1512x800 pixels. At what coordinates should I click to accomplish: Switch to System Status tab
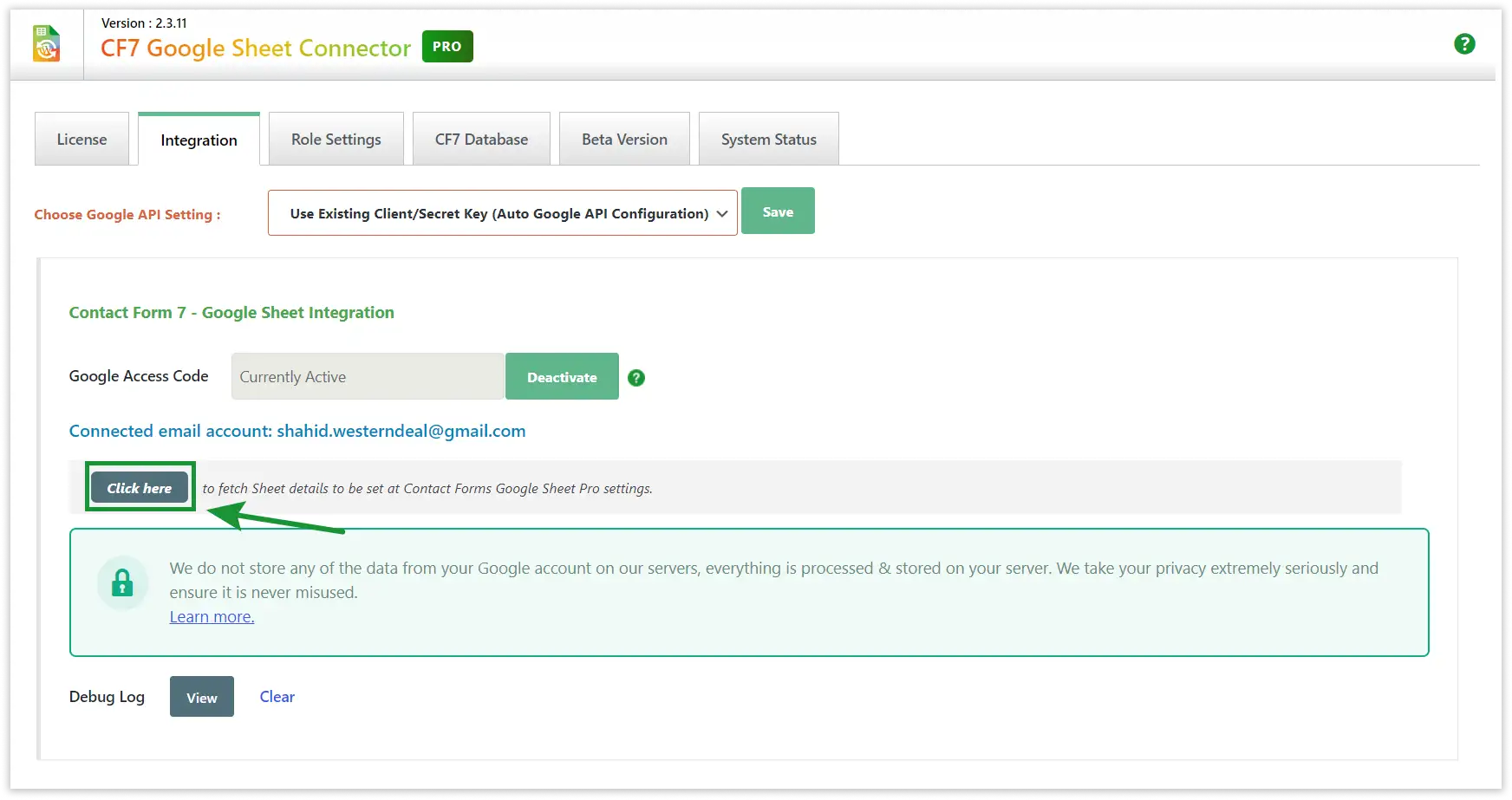tap(768, 140)
